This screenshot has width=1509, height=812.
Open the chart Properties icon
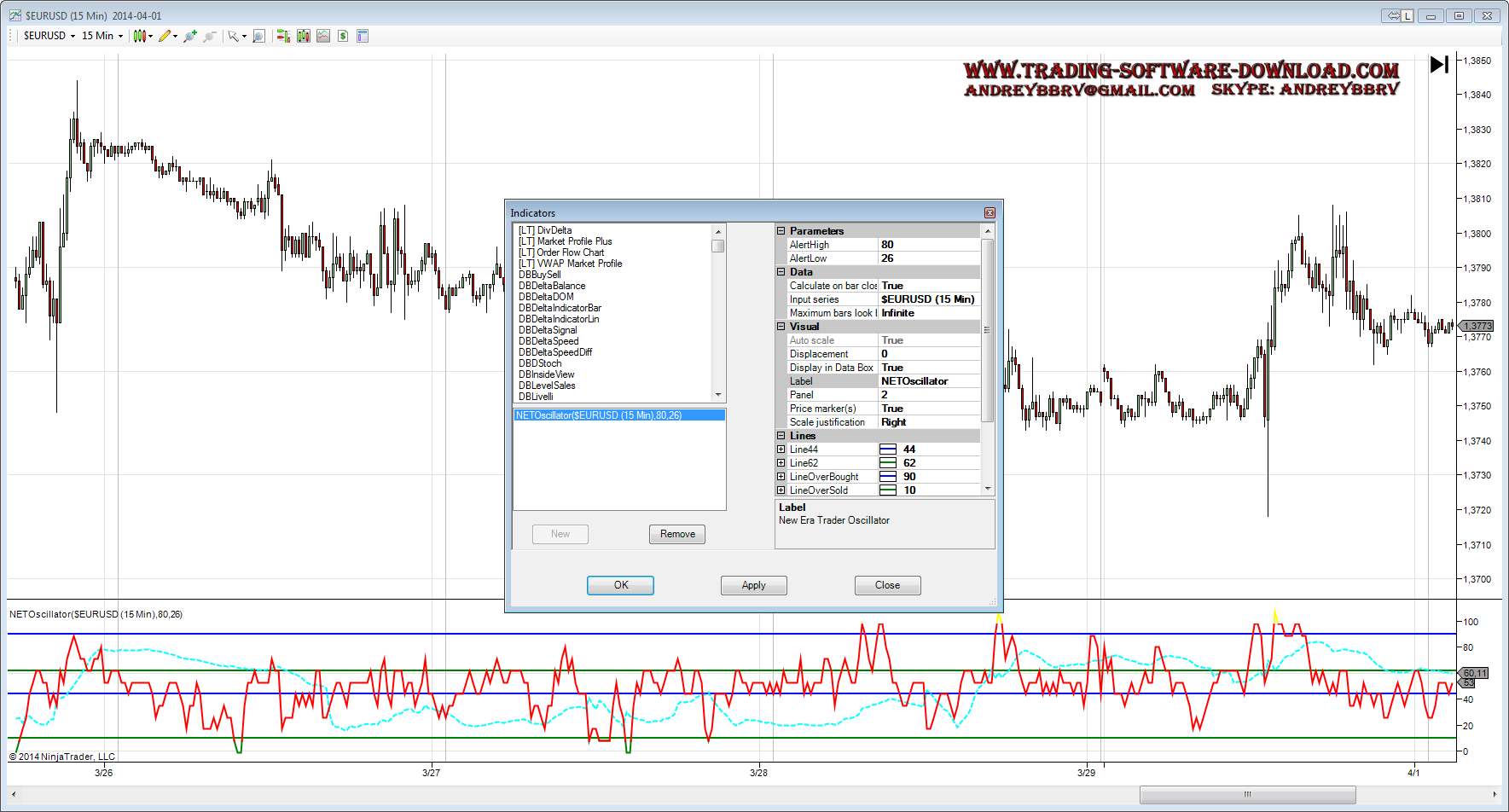363,36
